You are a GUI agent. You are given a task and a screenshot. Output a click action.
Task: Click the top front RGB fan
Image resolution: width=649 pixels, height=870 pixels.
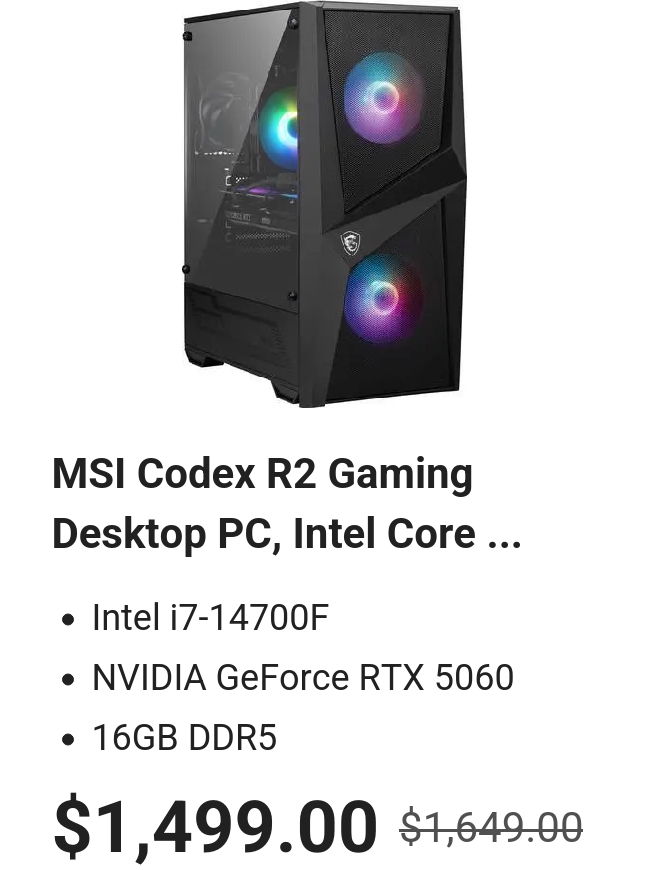(382, 99)
